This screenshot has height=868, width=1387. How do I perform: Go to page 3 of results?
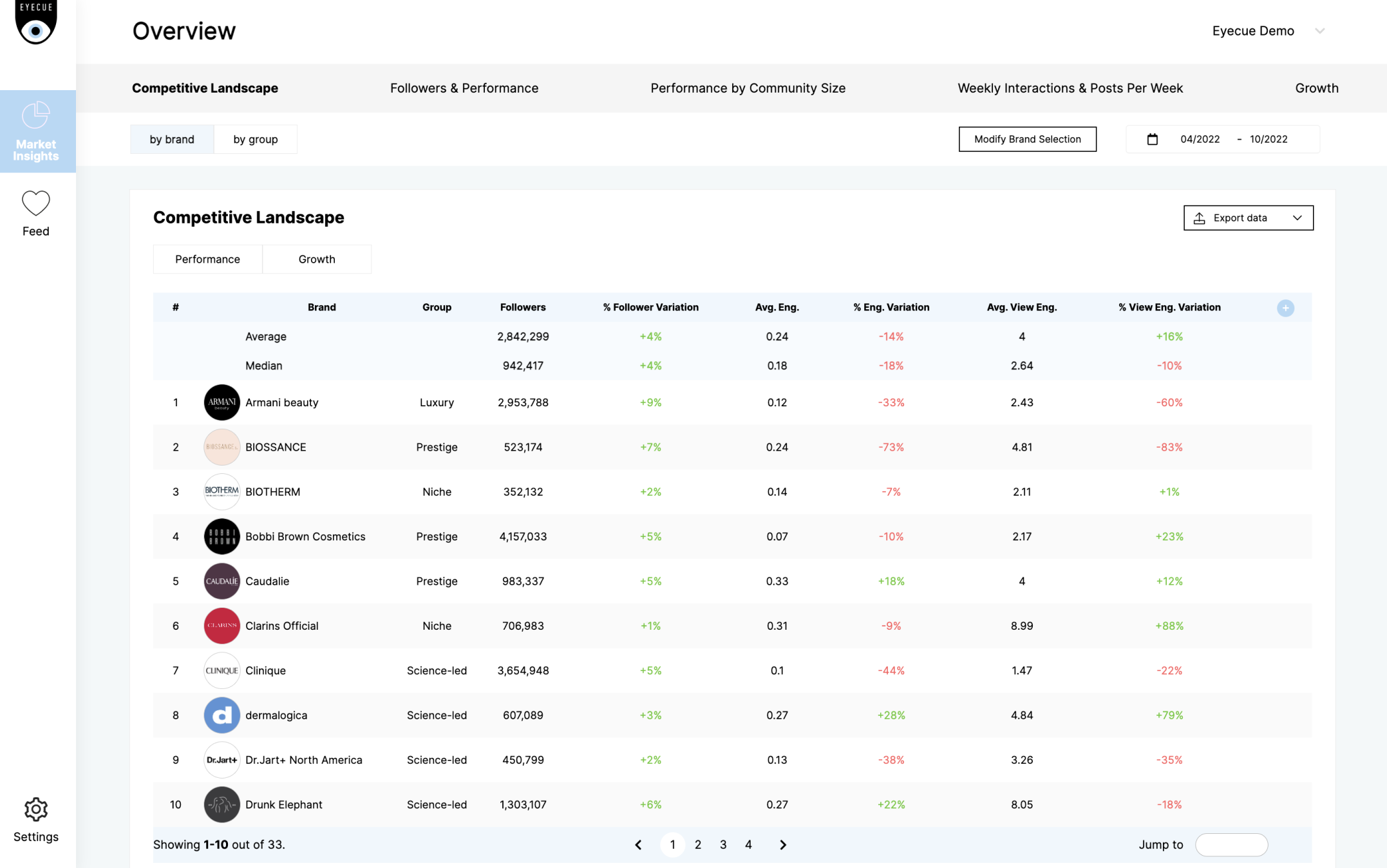723,845
